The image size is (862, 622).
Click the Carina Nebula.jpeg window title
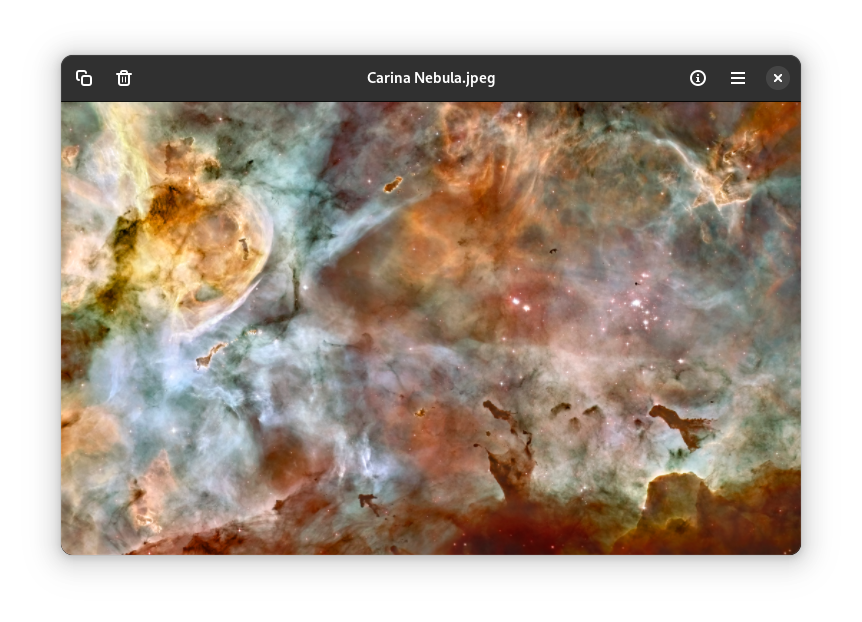pyautogui.click(x=431, y=78)
